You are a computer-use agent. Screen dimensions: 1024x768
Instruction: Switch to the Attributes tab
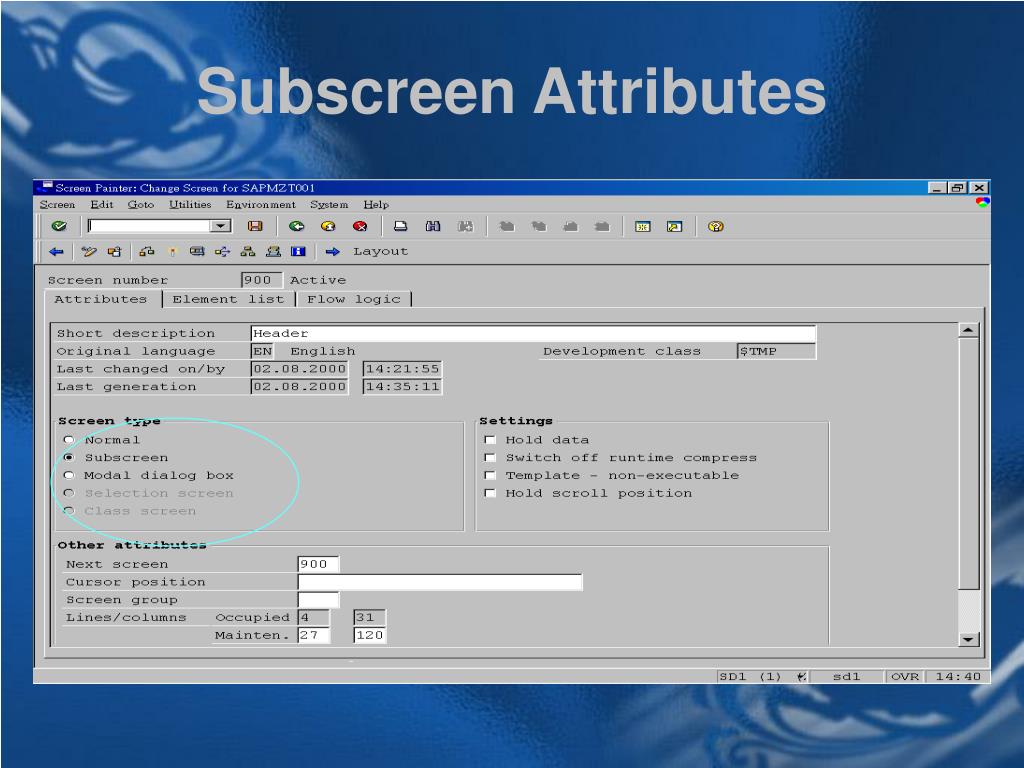(x=101, y=299)
